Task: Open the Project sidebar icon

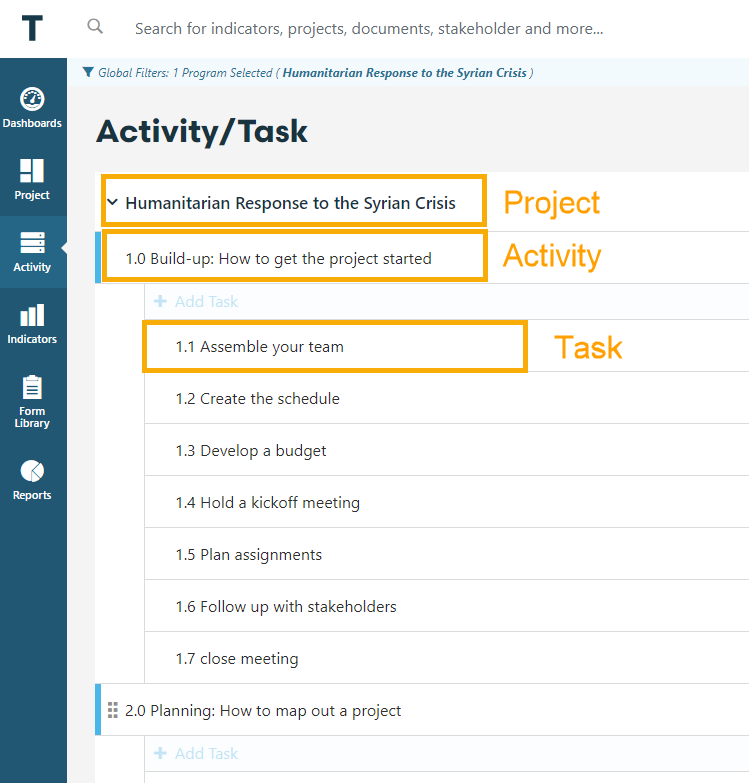Action: click(32, 180)
